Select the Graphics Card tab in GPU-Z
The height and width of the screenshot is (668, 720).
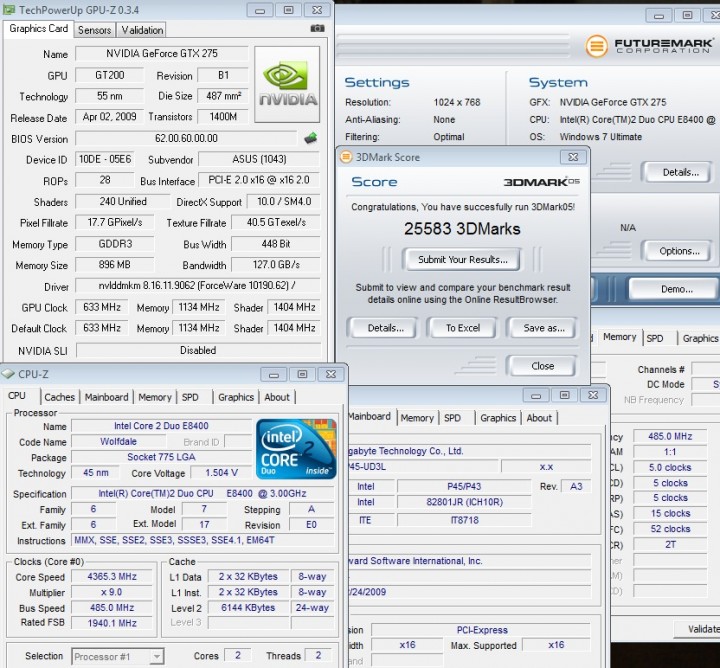pyautogui.click(x=39, y=28)
